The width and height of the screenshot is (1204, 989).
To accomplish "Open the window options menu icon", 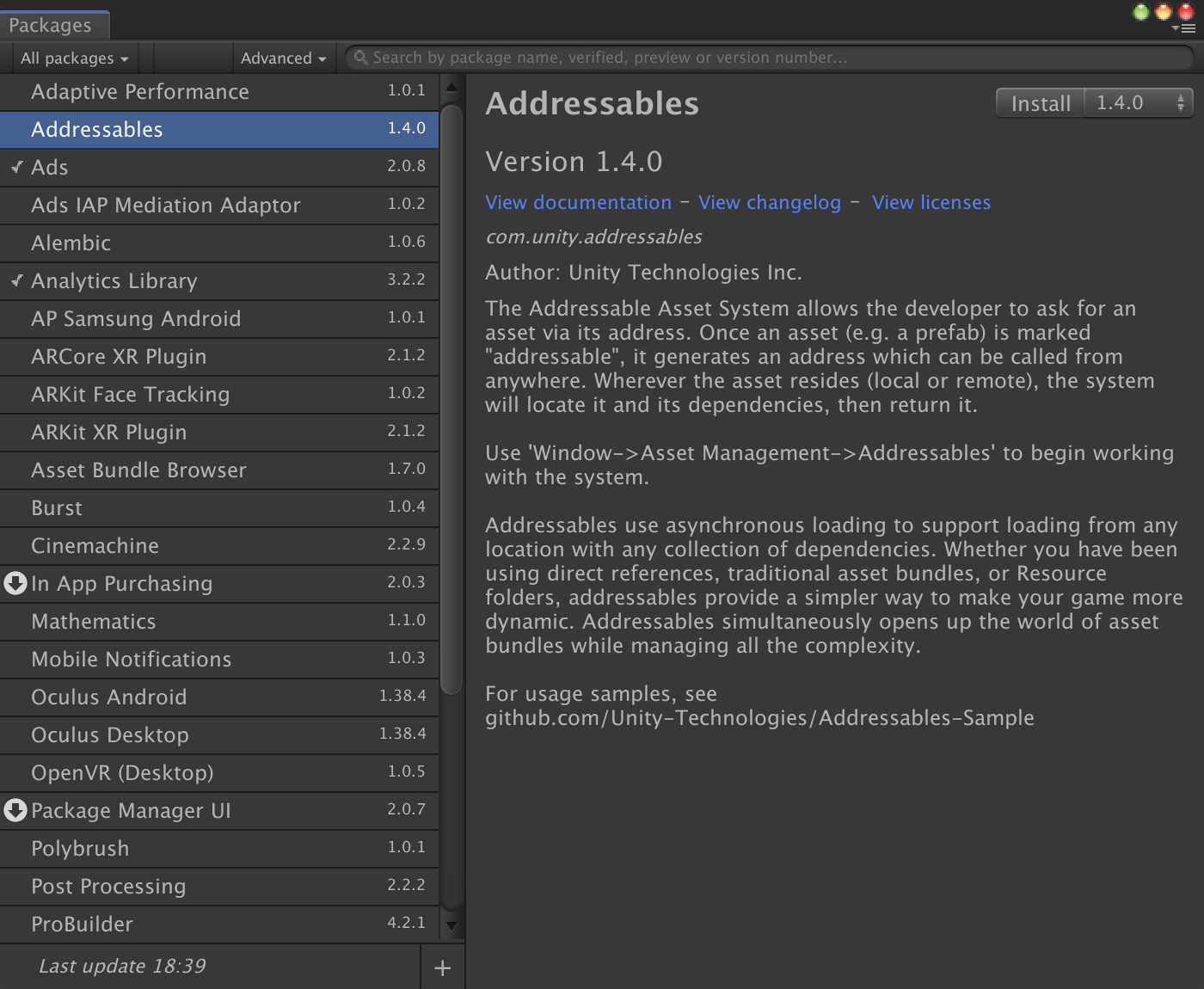I will pos(1184,28).
